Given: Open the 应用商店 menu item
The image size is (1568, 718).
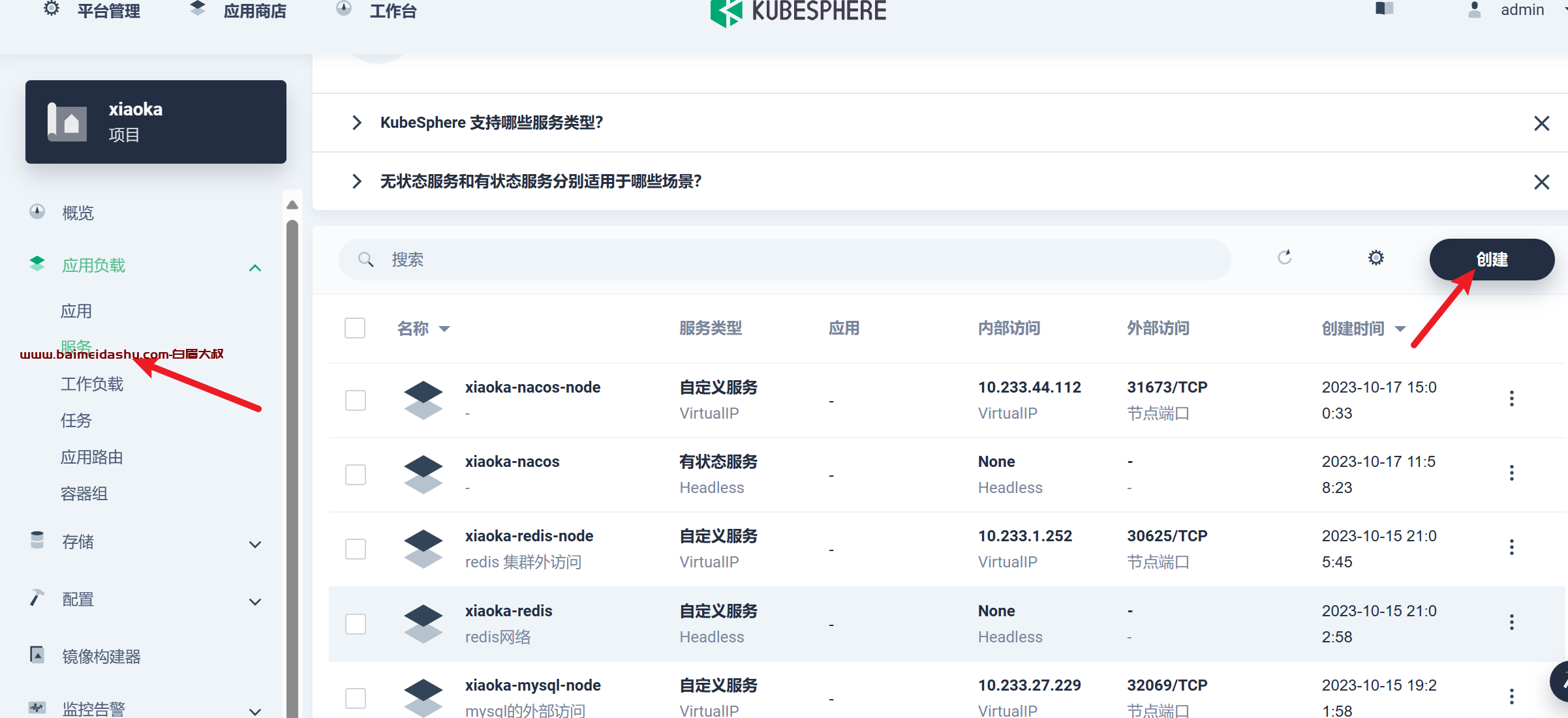Looking at the screenshot, I should tap(238, 10).
